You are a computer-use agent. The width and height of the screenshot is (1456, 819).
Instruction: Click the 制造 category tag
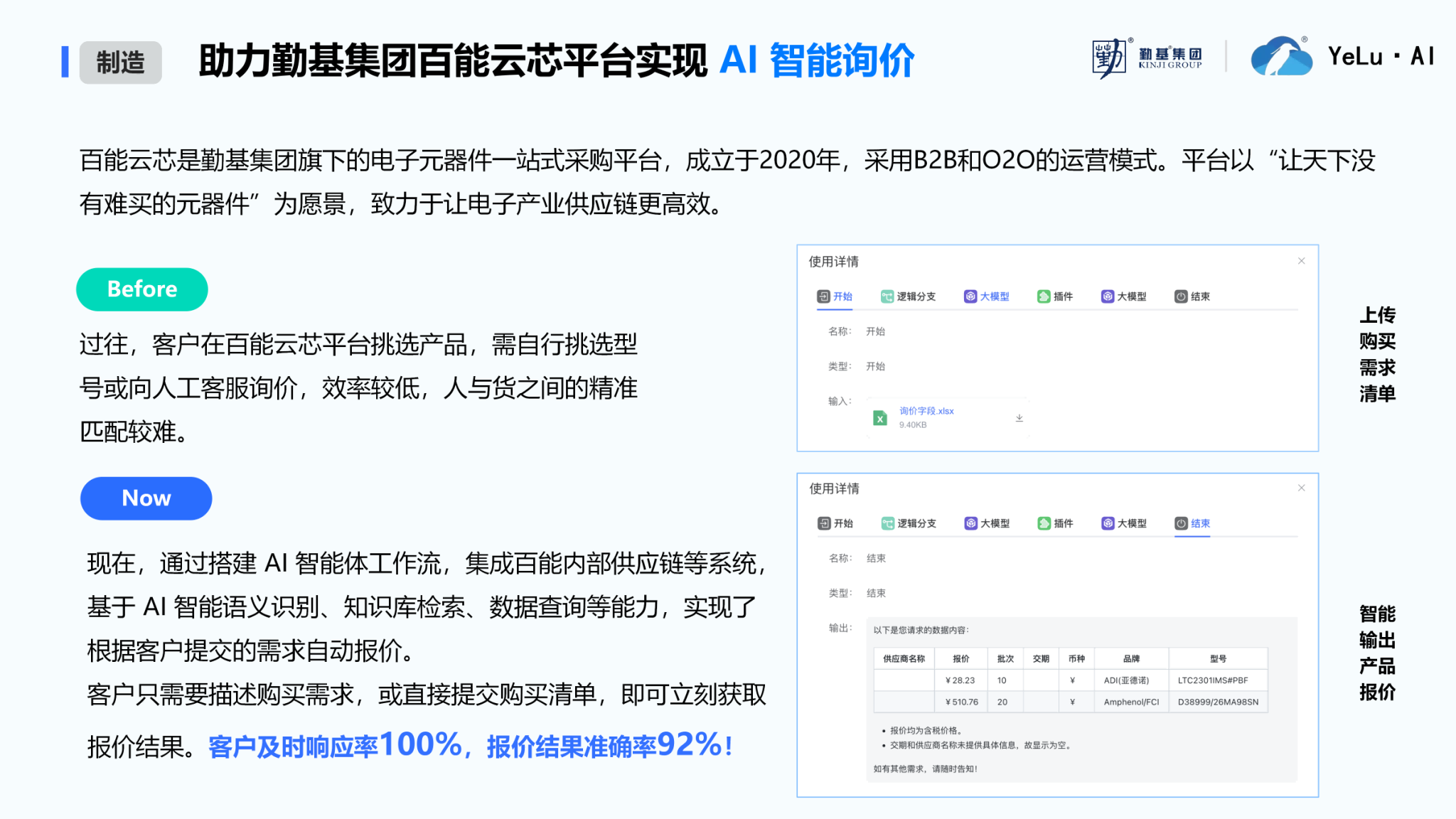click(x=121, y=63)
